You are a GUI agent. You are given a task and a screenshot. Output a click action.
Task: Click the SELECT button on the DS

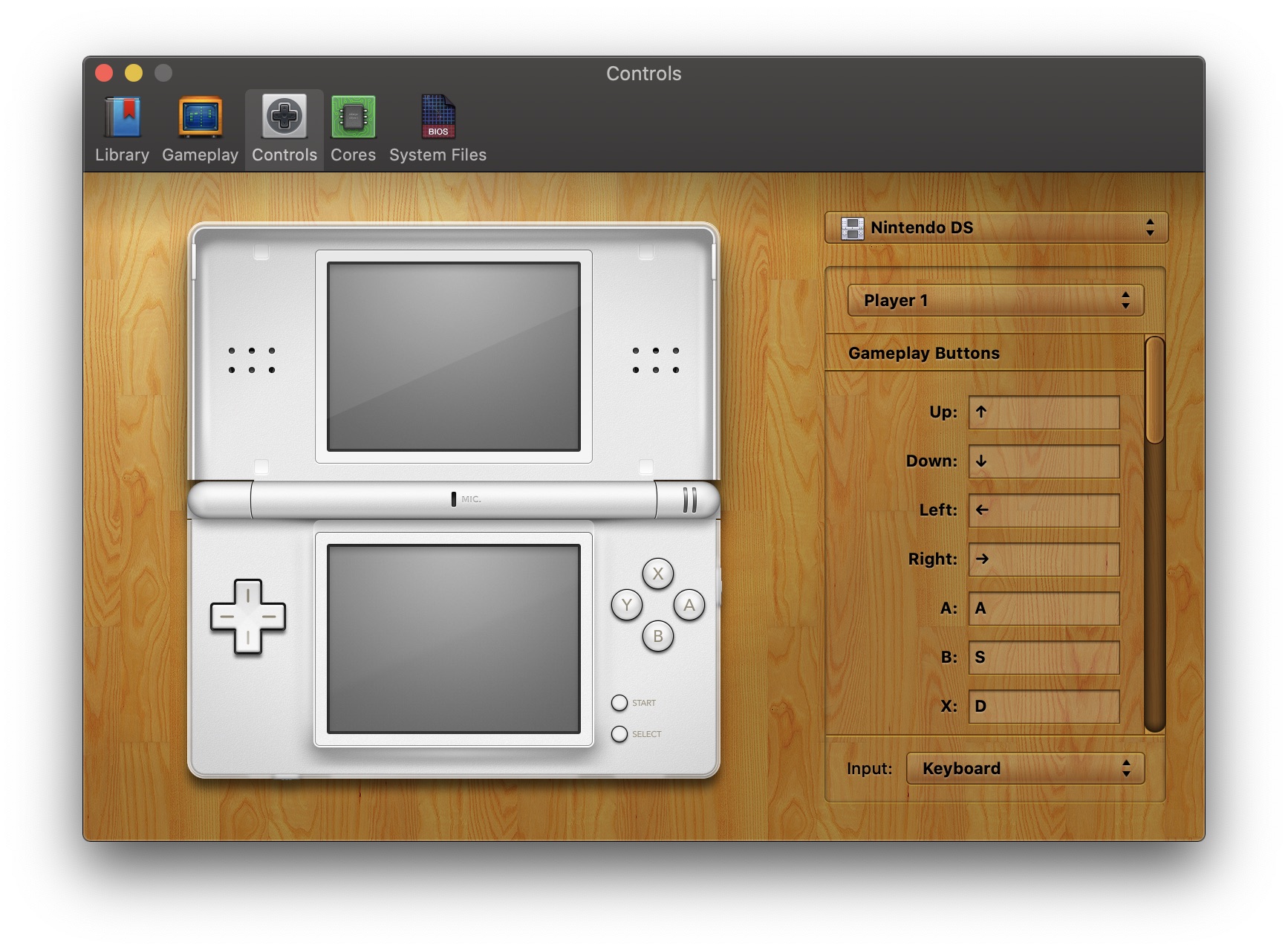619,734
